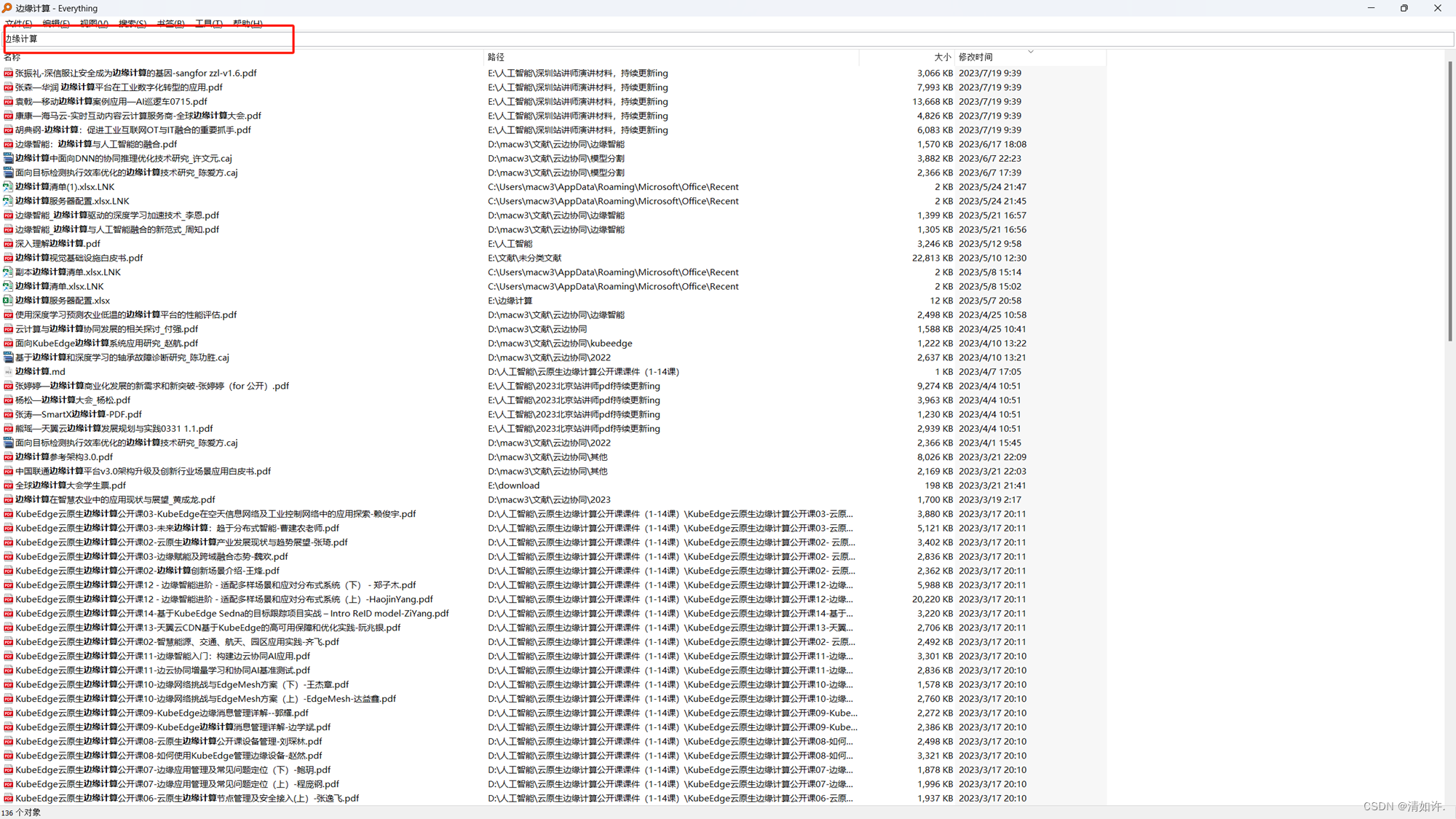The height and width of the screenshot is (819, 1456).
Task: Open the 工具(T) menu
Action: (208, 24)
